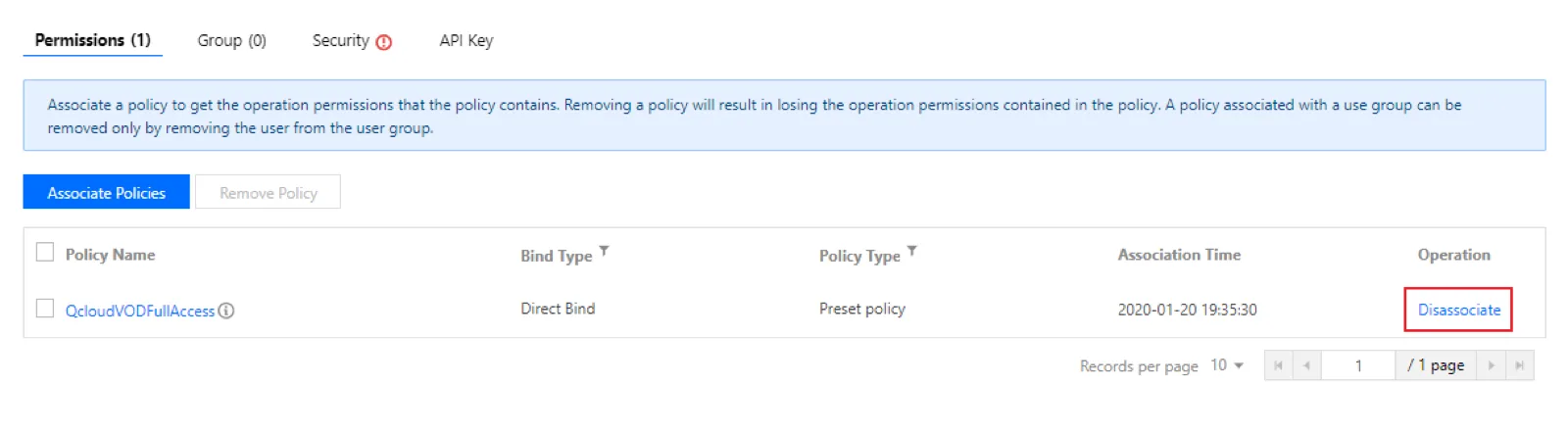Screen dimensions: 1568x433
Task: Go to last page arrow icon
Action: pos(1520,365)
